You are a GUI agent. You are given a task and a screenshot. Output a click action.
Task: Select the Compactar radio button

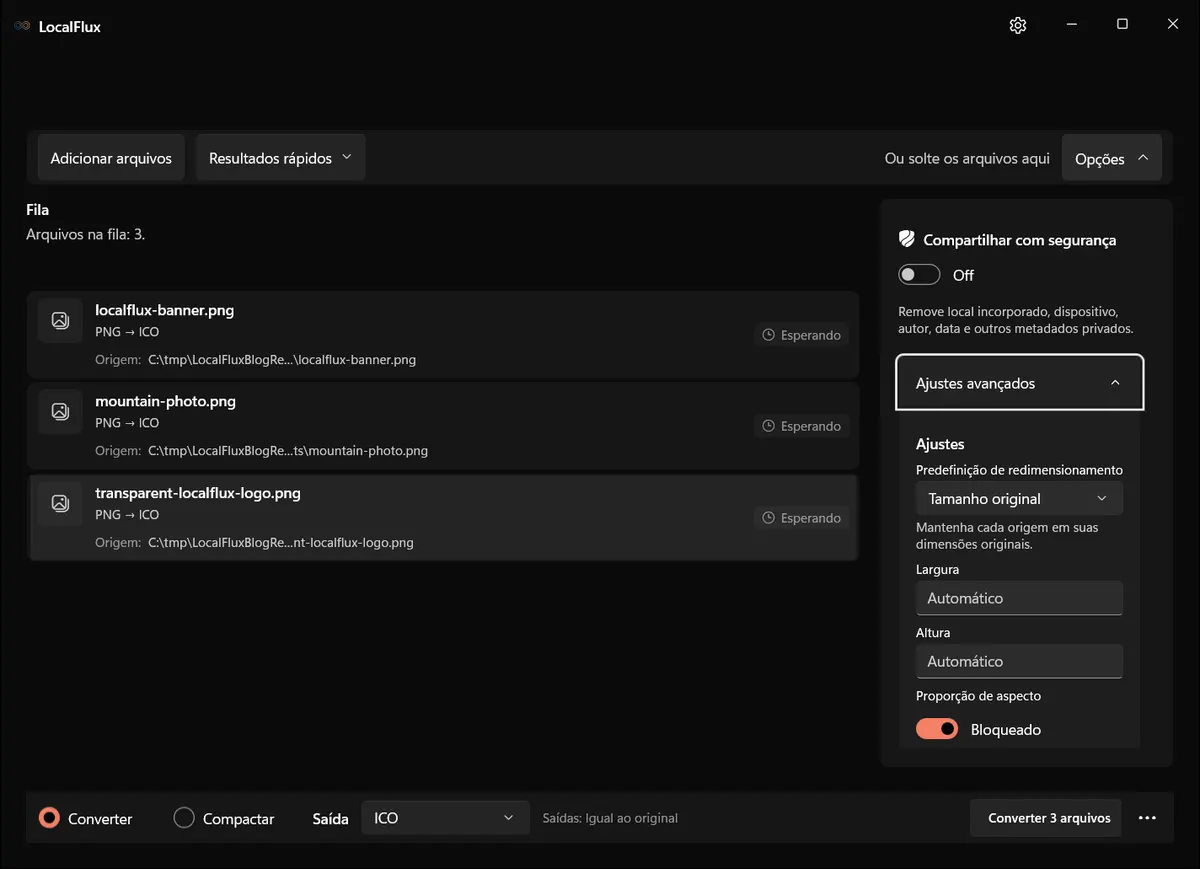(x=184, y=818)
